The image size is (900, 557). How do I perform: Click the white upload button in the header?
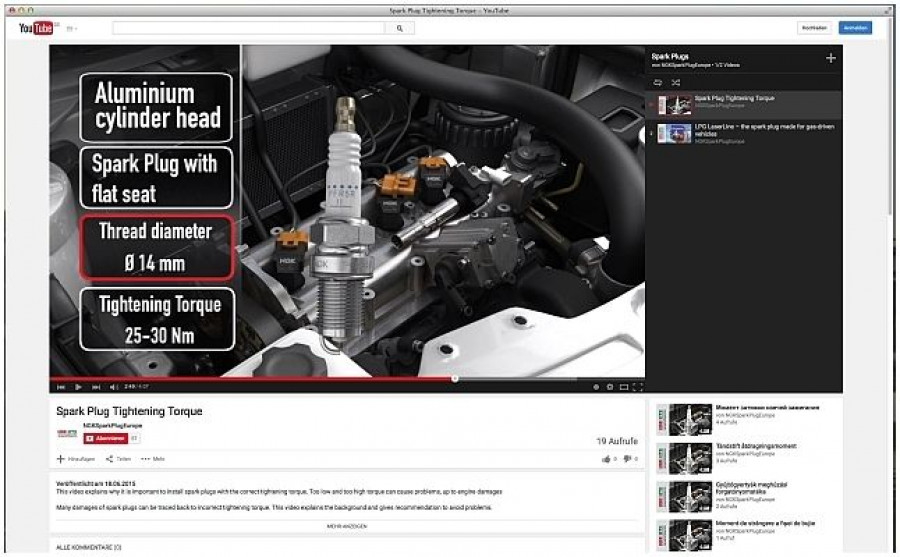(814, 28)
